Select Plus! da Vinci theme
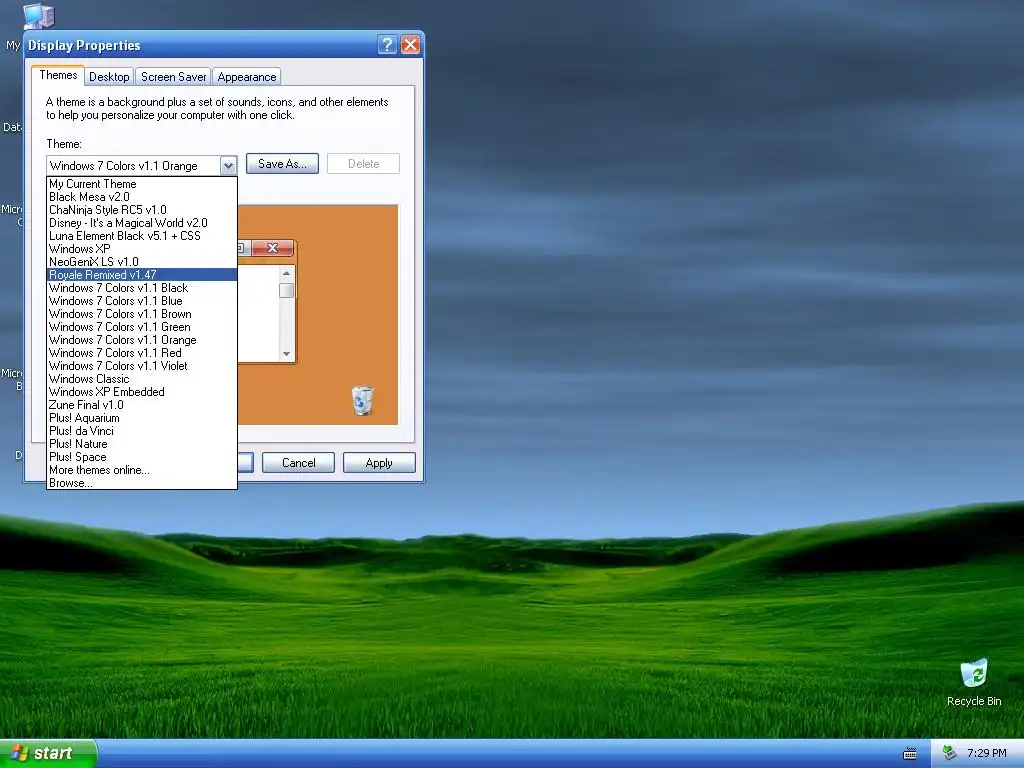1024x768 pixels. coord(142,431)
